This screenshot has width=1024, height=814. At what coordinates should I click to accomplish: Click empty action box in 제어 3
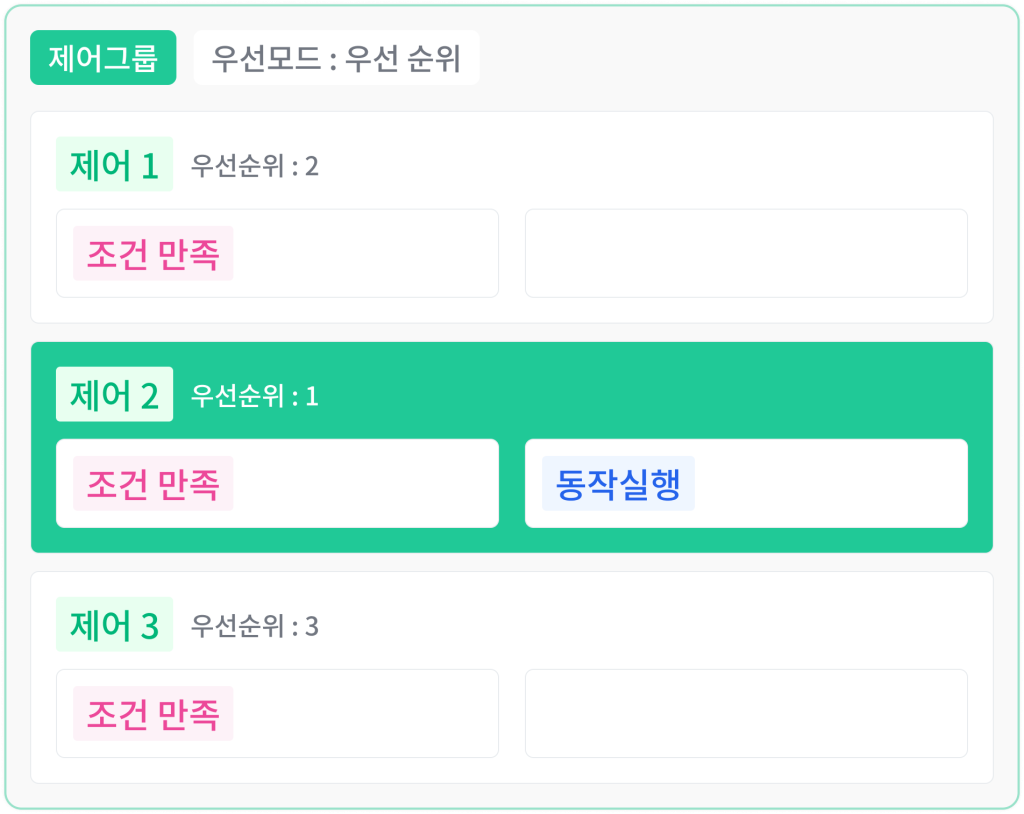pyautogui.click(x=746, y=713)
